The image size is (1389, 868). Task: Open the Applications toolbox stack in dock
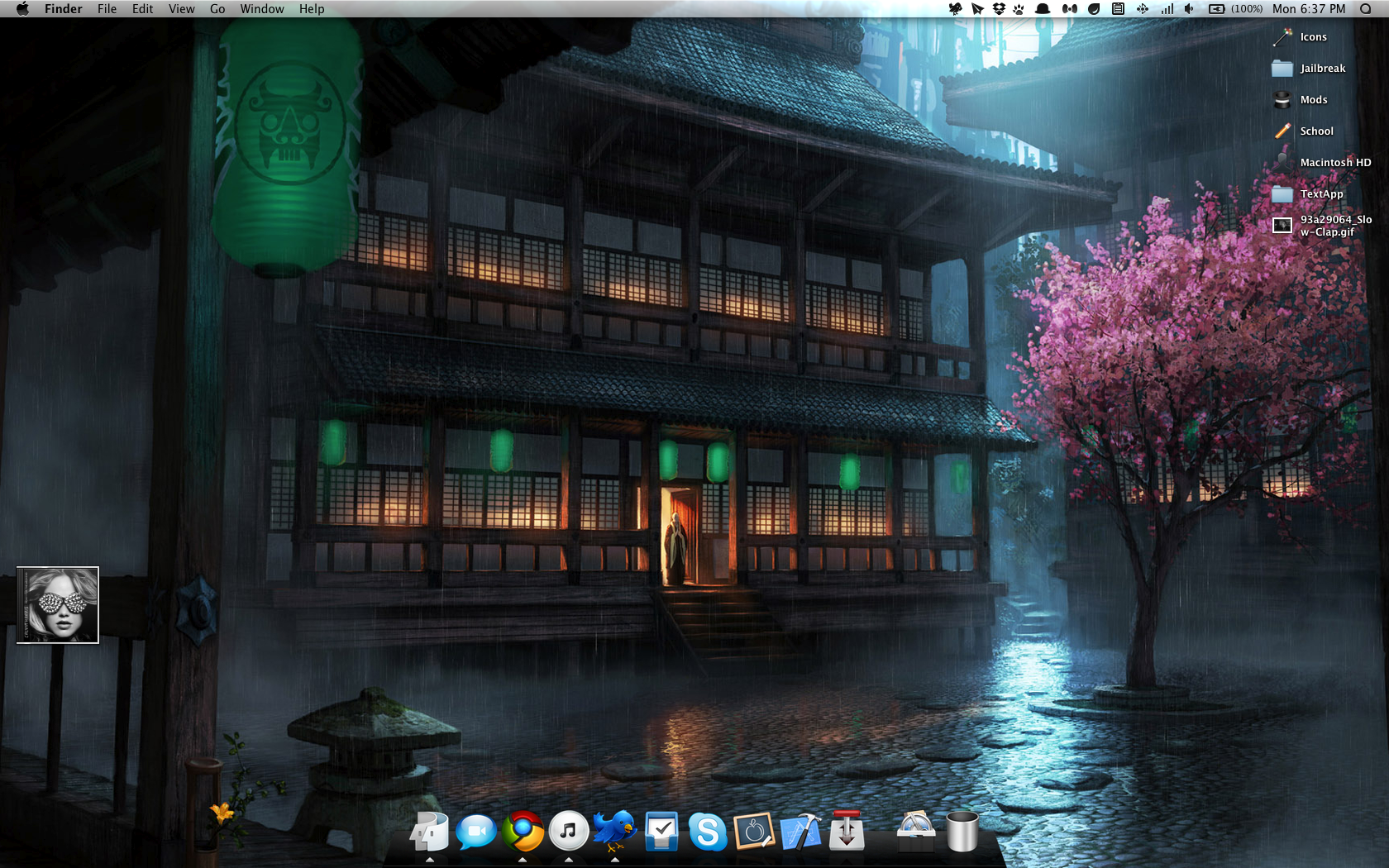pyautogui.click(x=916, y=832)
